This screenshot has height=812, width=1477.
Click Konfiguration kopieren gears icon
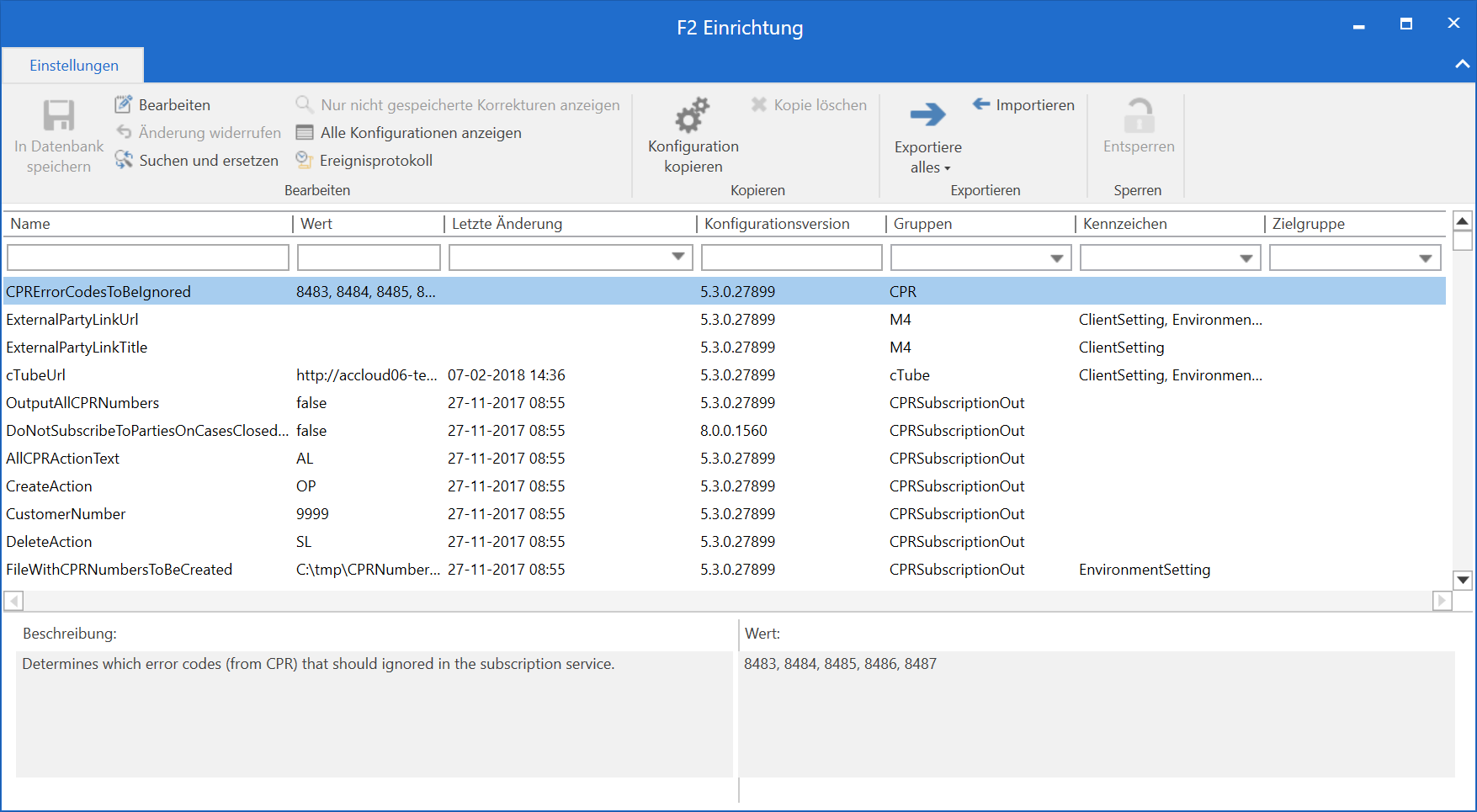[x=693, y=116]
